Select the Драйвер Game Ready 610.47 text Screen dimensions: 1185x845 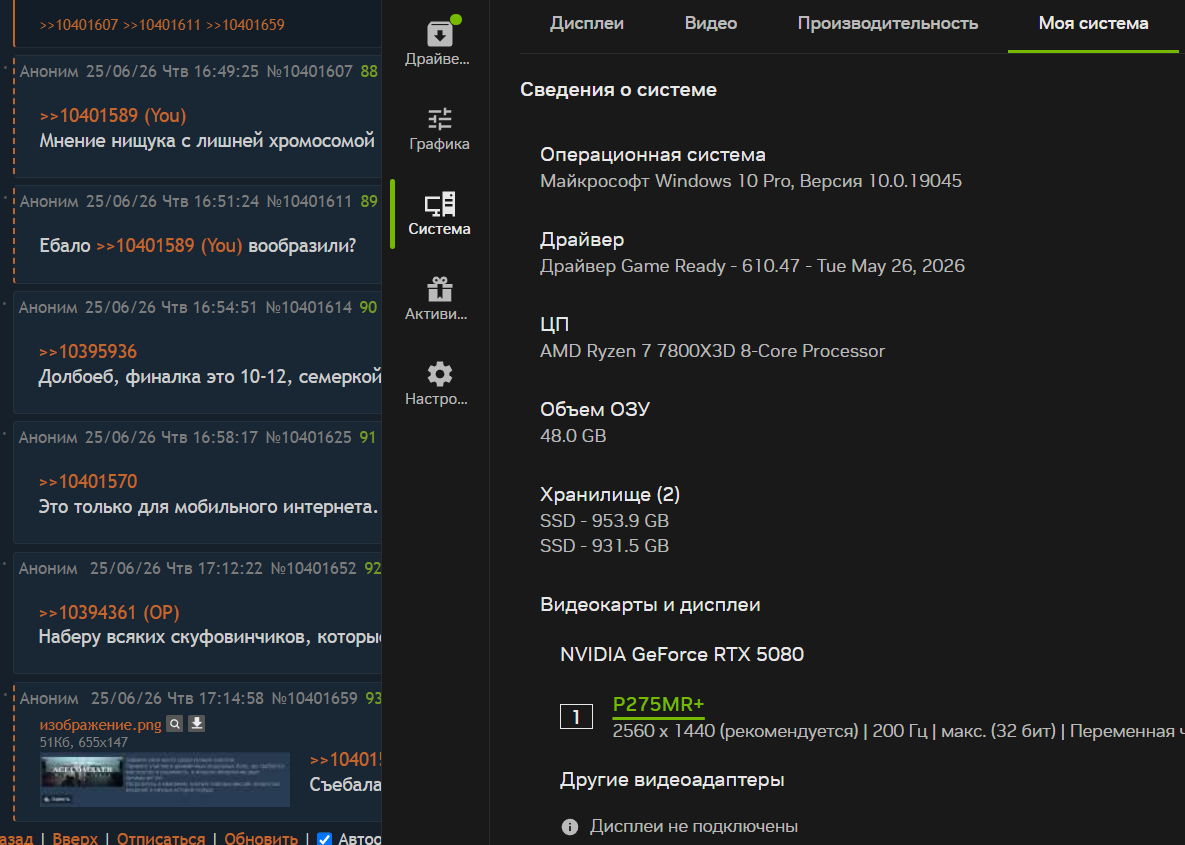tap(752, 266)
